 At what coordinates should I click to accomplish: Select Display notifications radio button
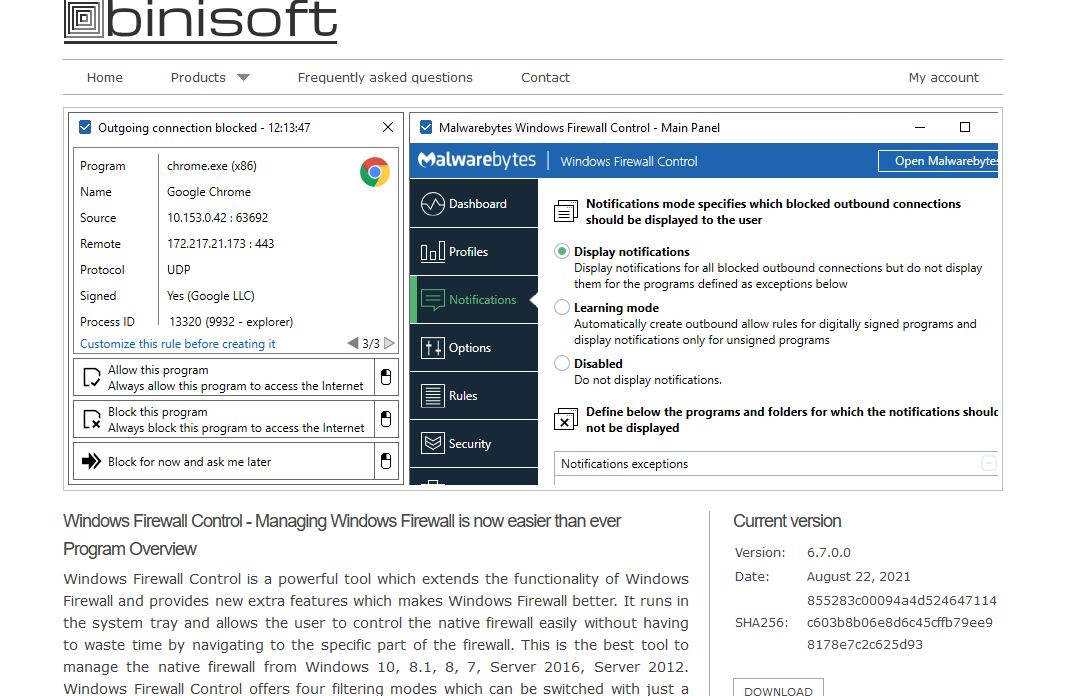tap(562, 252)
